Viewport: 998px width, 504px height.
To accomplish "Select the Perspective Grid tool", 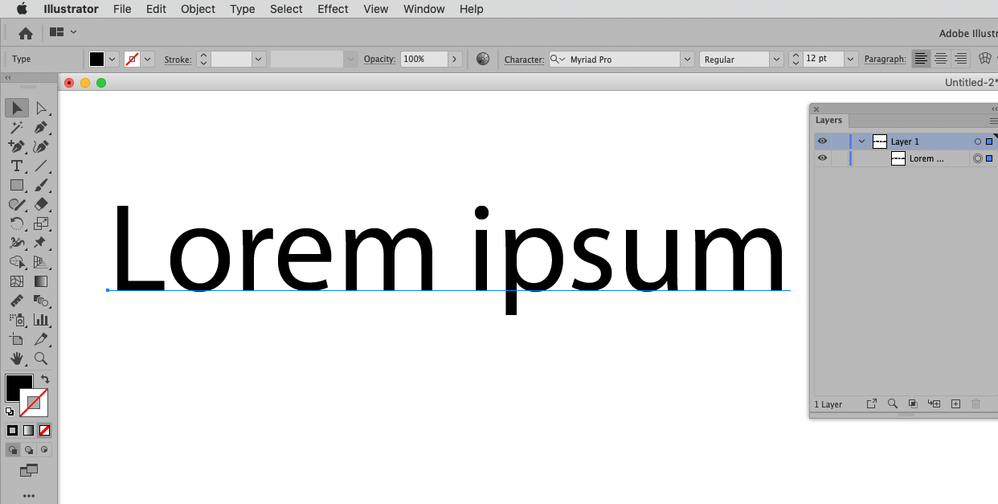I will [41, 262].
